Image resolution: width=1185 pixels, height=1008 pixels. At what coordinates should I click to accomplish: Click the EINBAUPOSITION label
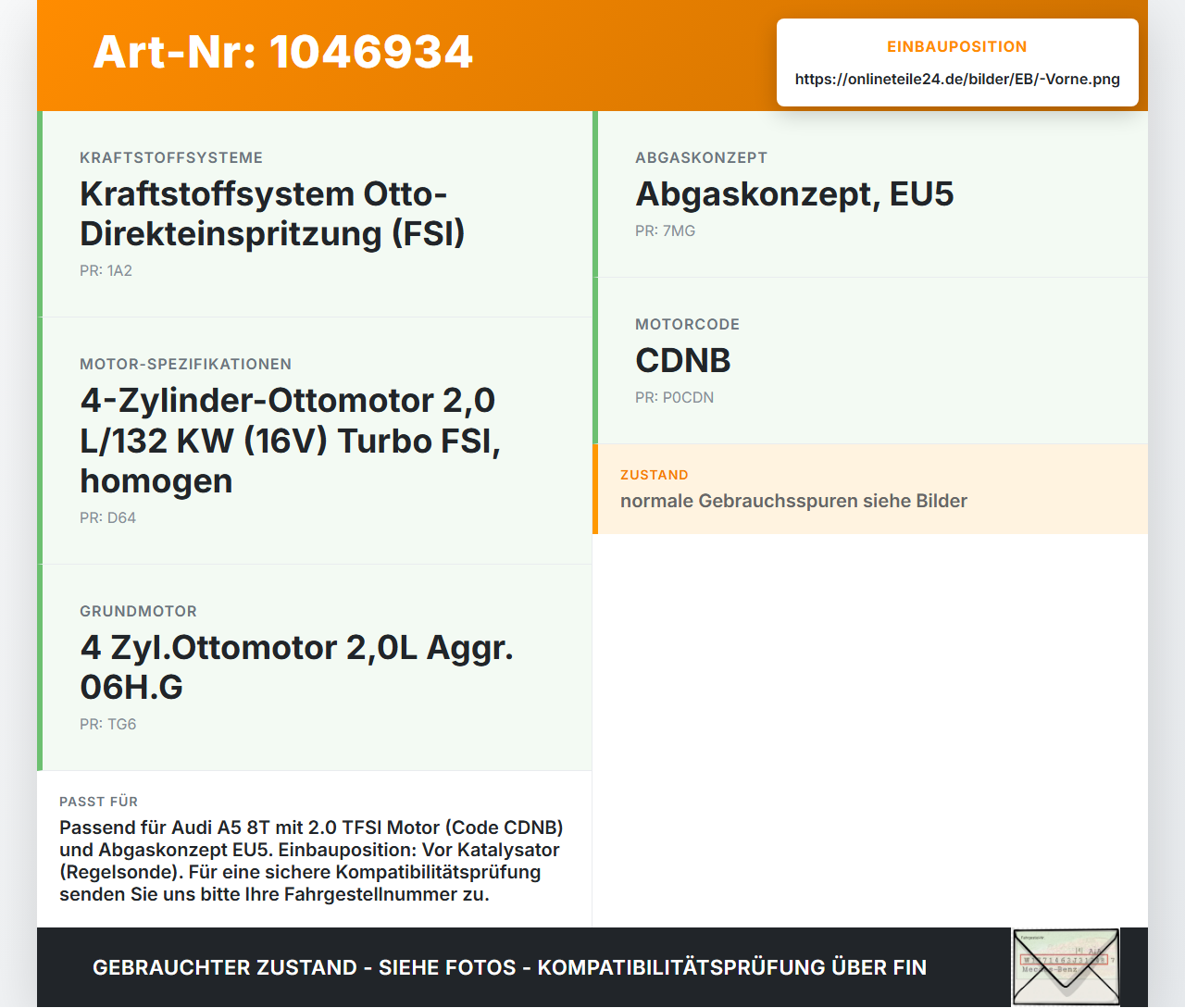pos(957,46)
